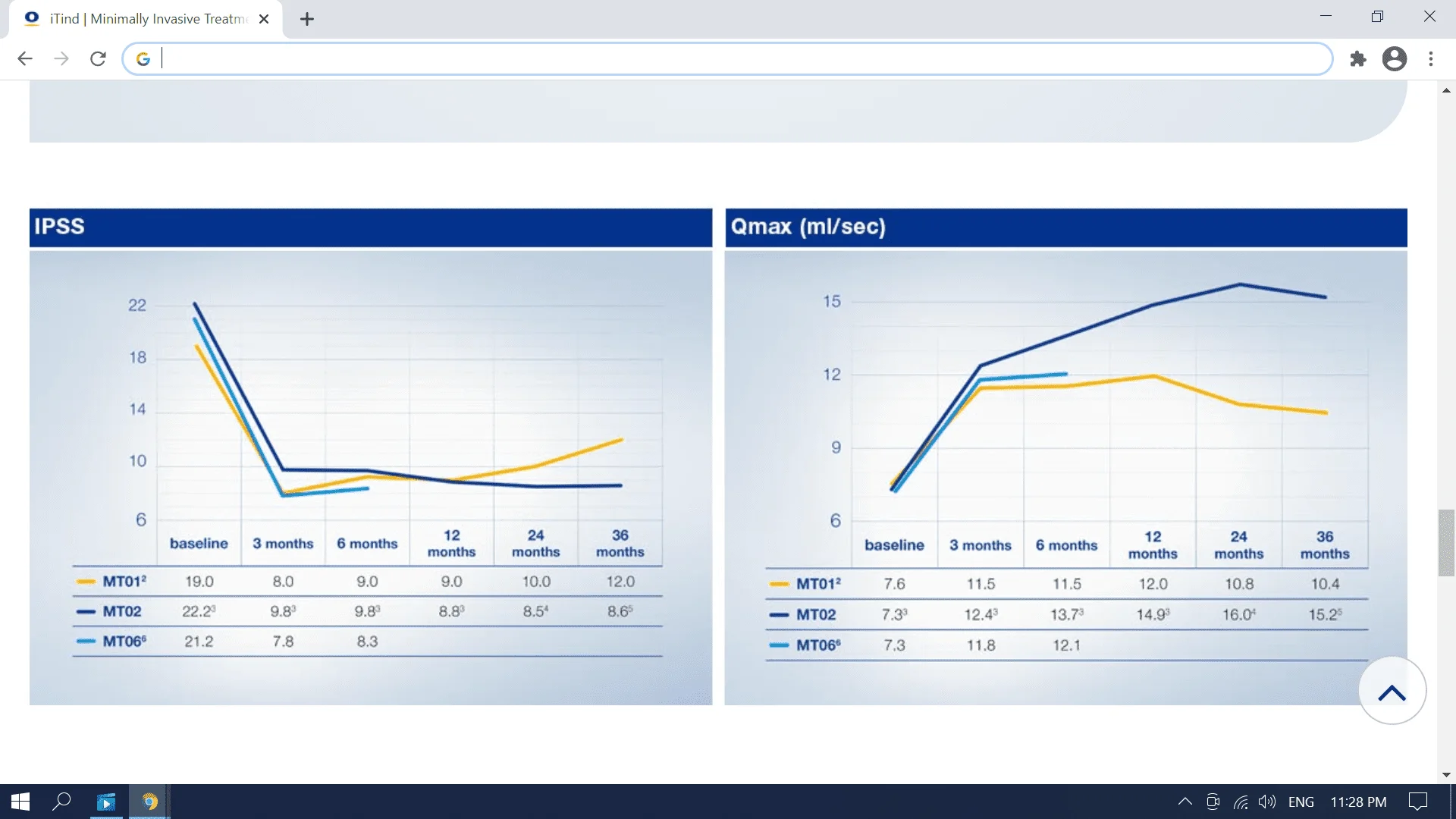The width and height of the screenshot is (1456, 819).
Task: Open the extensions puzzle icon
Action: pyautogui.click(x=1358, y=59)
